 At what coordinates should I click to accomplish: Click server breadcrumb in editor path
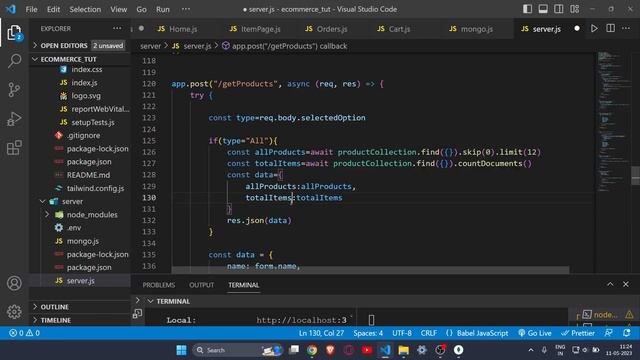[151, 46]
